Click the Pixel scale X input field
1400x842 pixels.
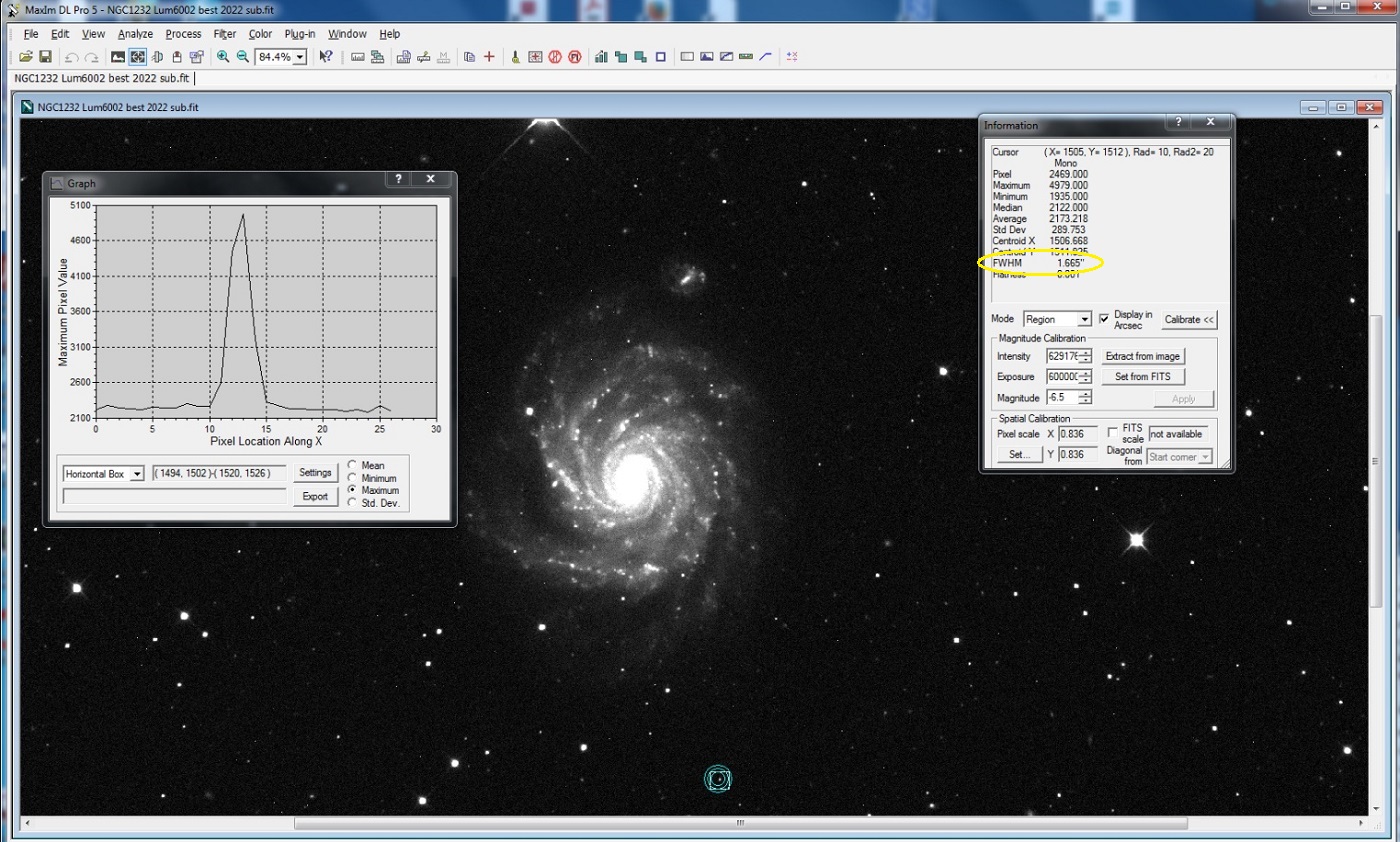[x=1077, y=433]
